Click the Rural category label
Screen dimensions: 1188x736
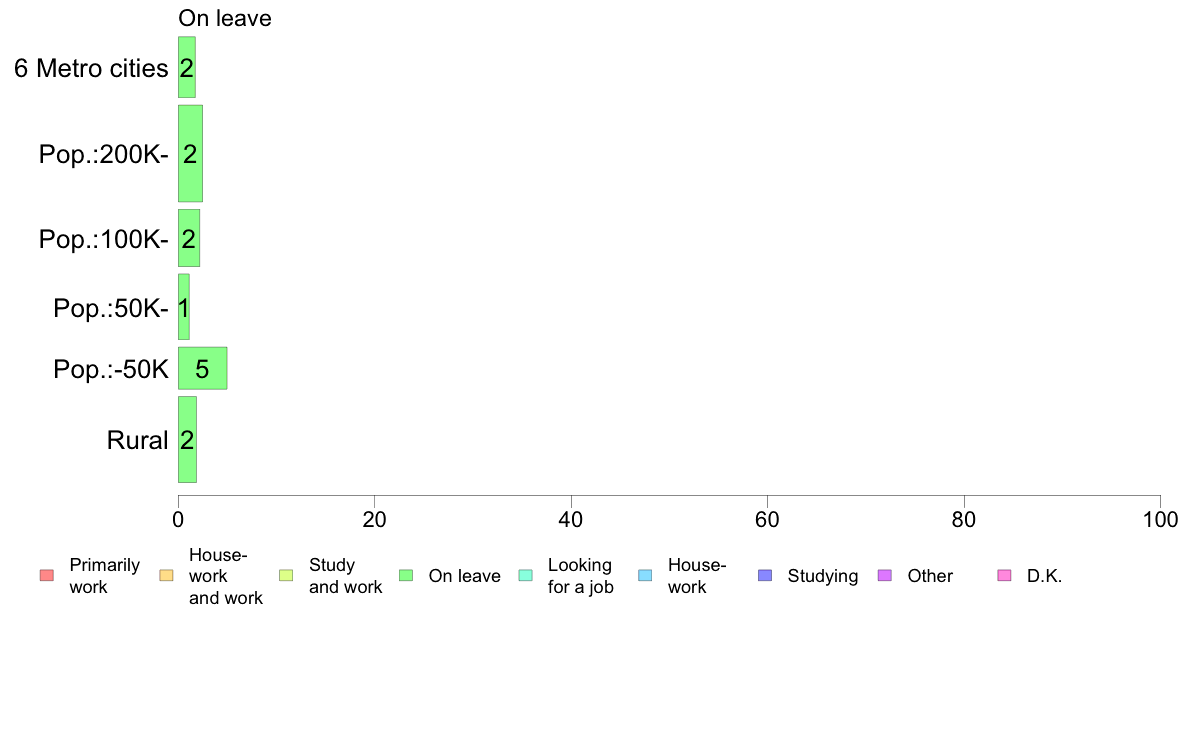coord(137,440)
